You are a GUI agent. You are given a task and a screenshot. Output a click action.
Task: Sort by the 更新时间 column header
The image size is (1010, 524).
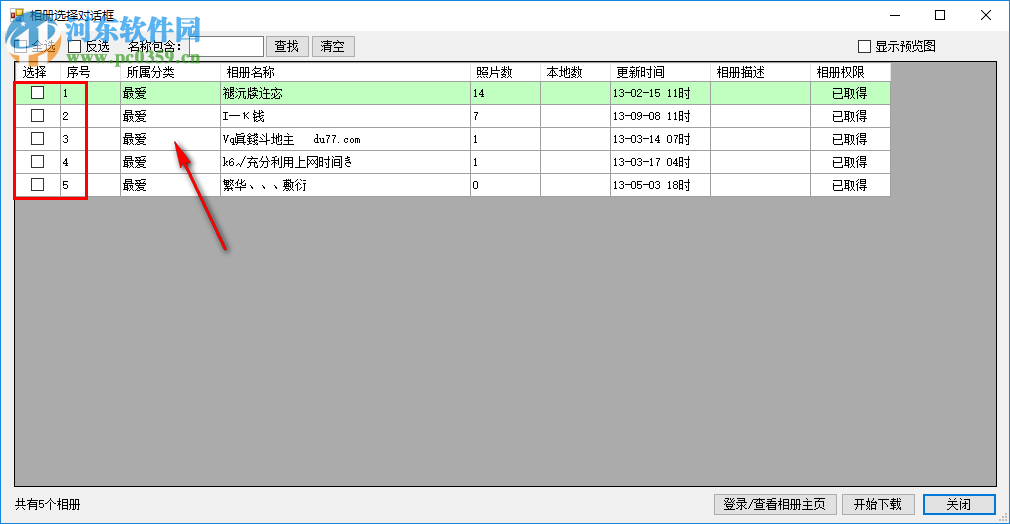(660, 72)
